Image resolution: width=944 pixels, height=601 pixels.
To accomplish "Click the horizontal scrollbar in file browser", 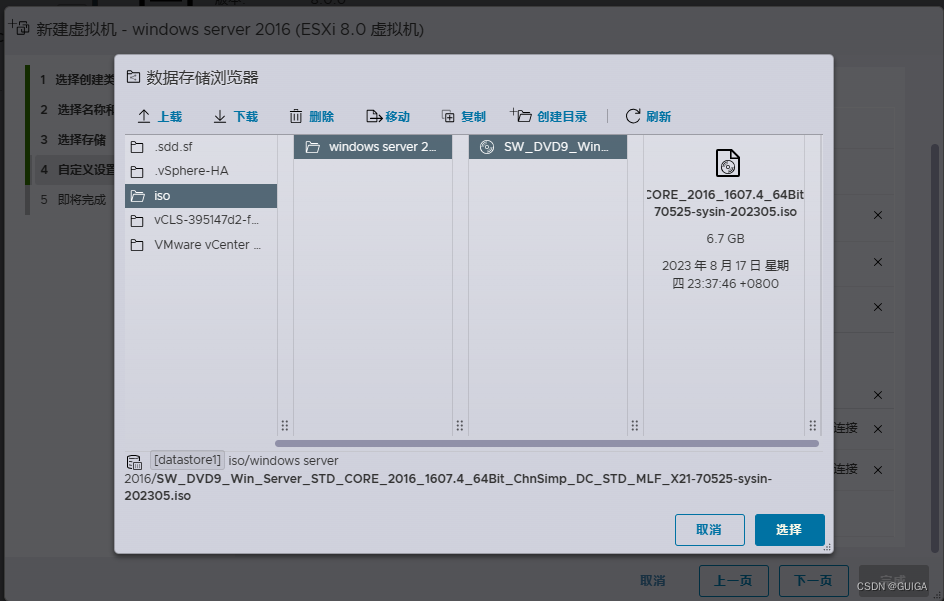I will (x=547, y=444).
